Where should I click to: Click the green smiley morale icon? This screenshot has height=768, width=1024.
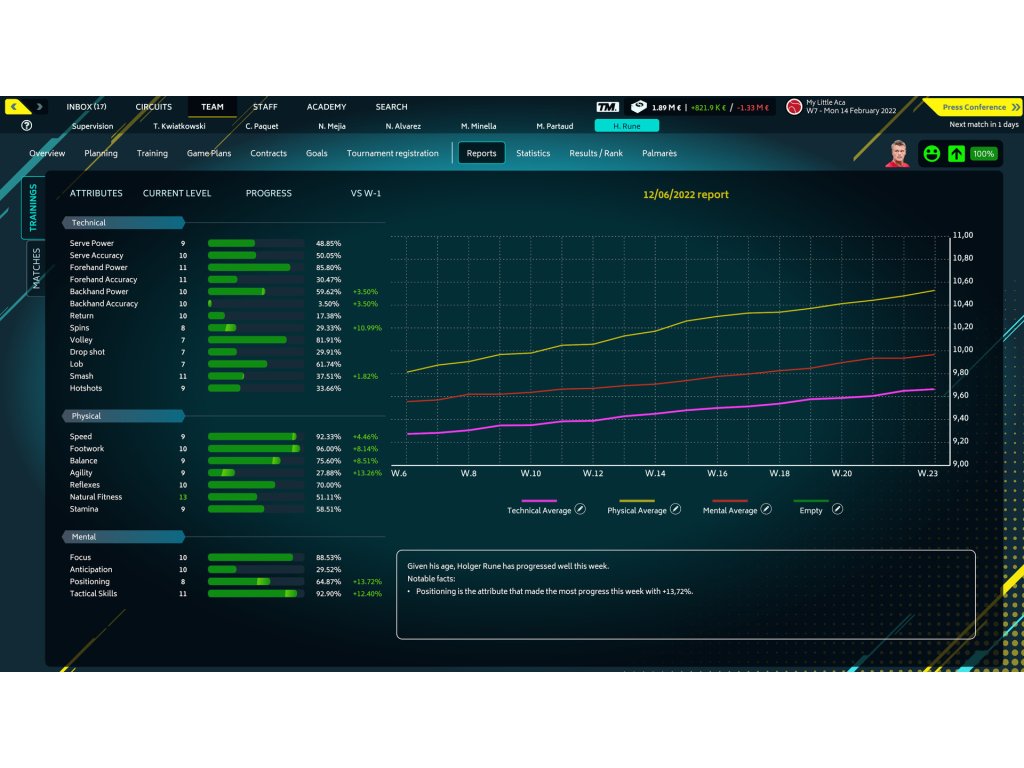click(931, 153)
